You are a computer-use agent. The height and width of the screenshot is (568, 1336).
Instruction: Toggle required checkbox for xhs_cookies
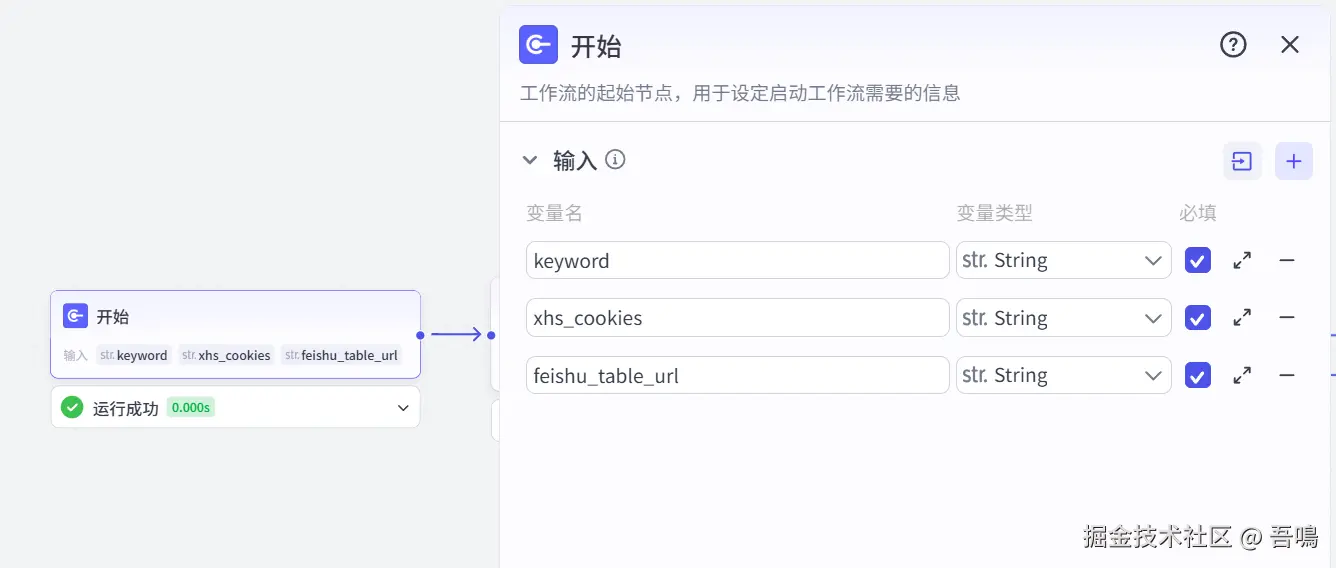pyautogui.click(x=1198, y=318)
